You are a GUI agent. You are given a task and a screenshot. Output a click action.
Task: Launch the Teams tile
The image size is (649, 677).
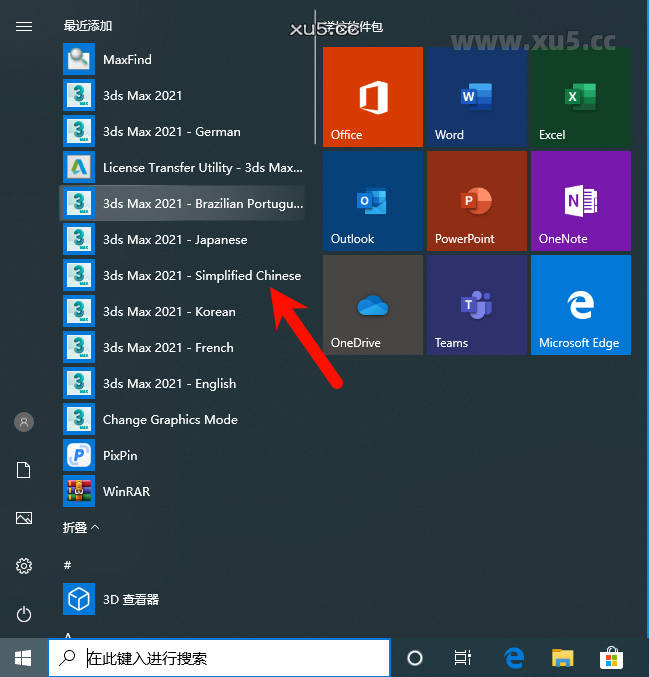tap(476, 305)
